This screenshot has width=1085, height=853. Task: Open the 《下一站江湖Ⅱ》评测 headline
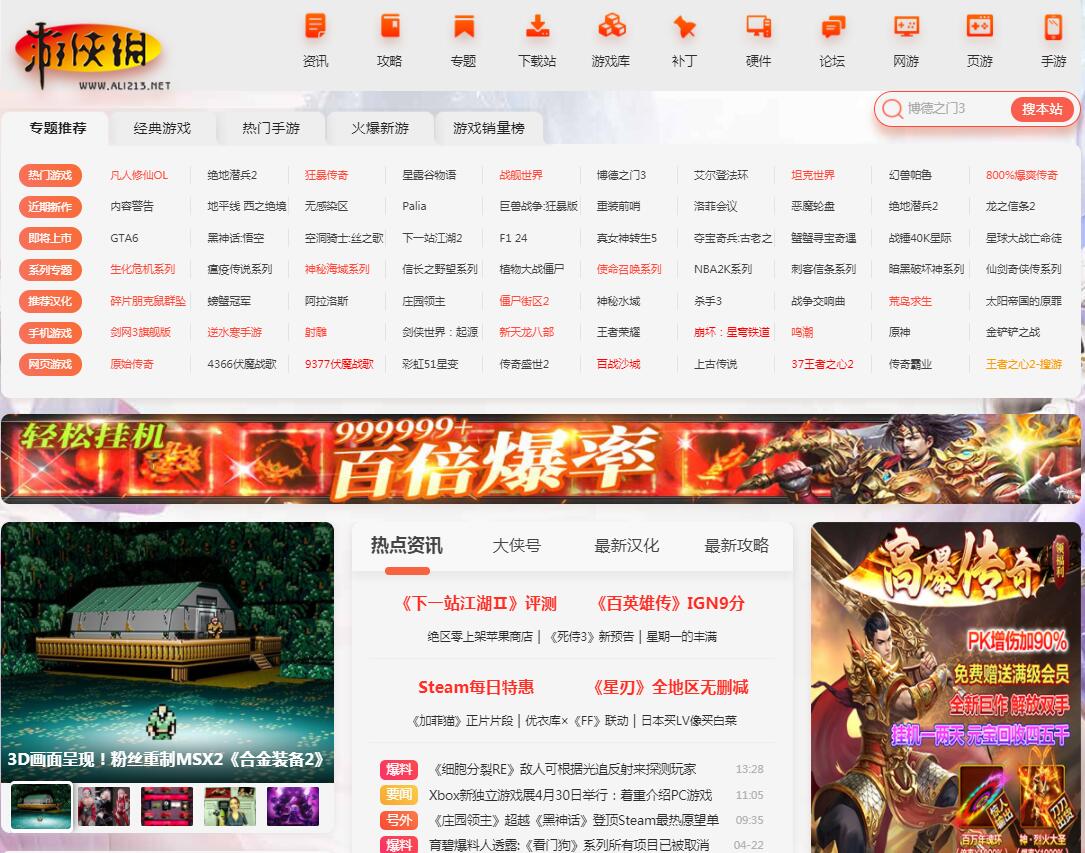tap(478, 603)
